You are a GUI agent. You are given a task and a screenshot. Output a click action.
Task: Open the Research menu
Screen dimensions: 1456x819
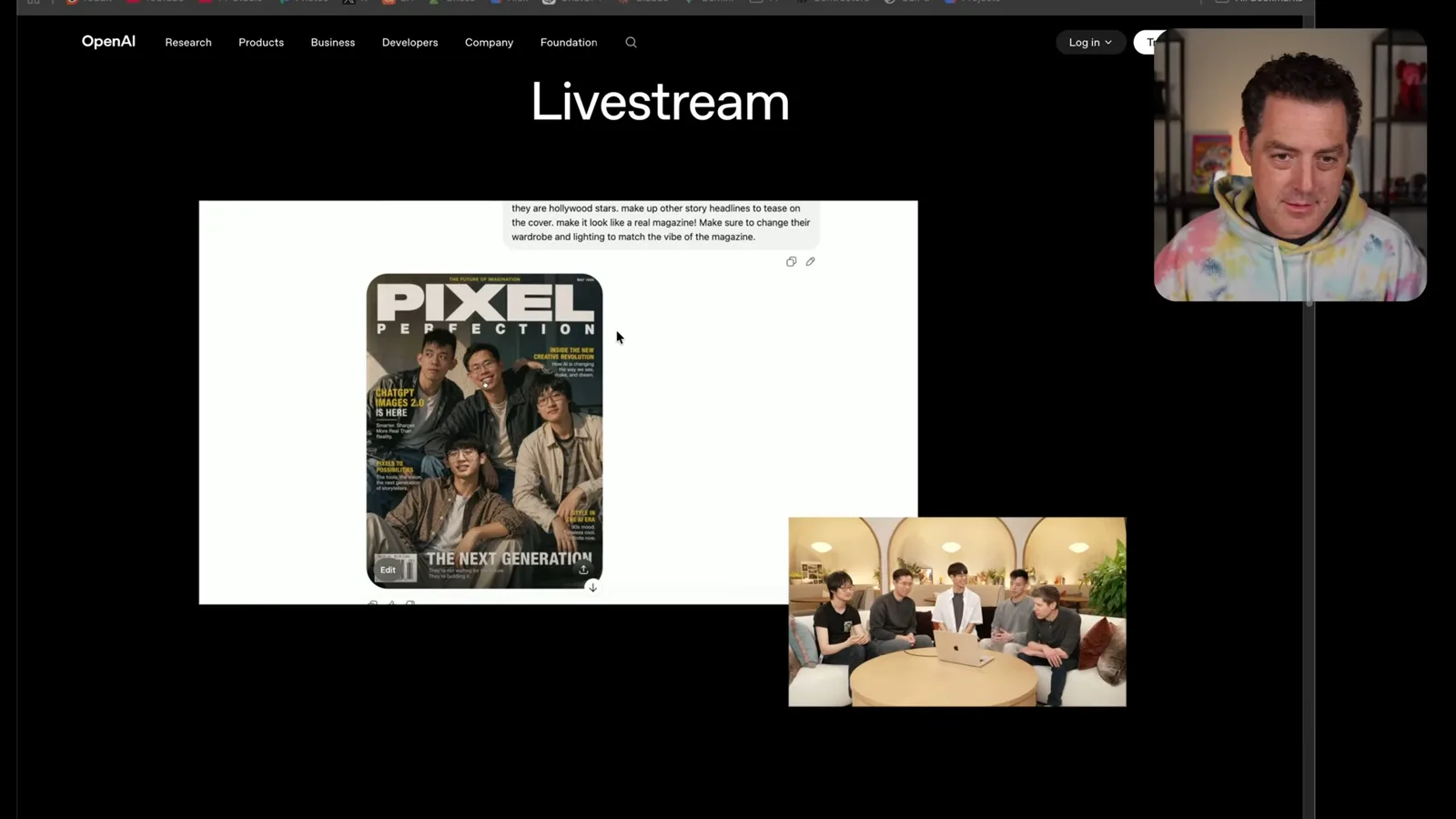(188, 43)
